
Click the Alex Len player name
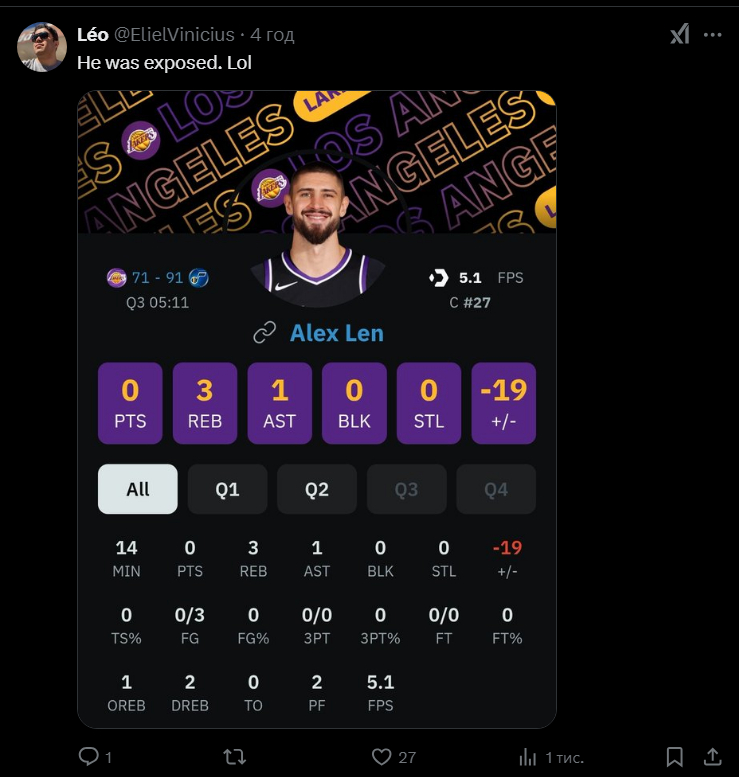pyautogui.click(x=337, y=333)
